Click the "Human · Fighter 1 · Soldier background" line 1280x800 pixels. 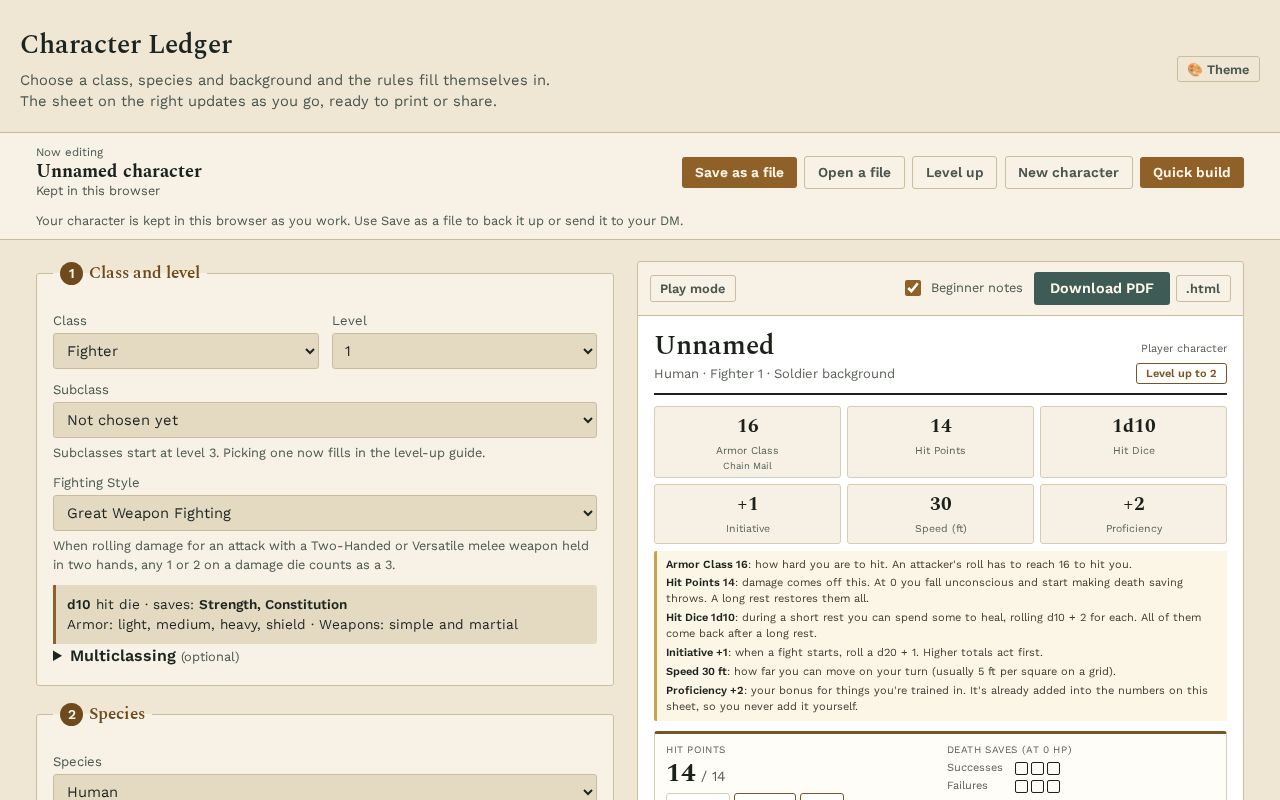[x=774, y=374]
